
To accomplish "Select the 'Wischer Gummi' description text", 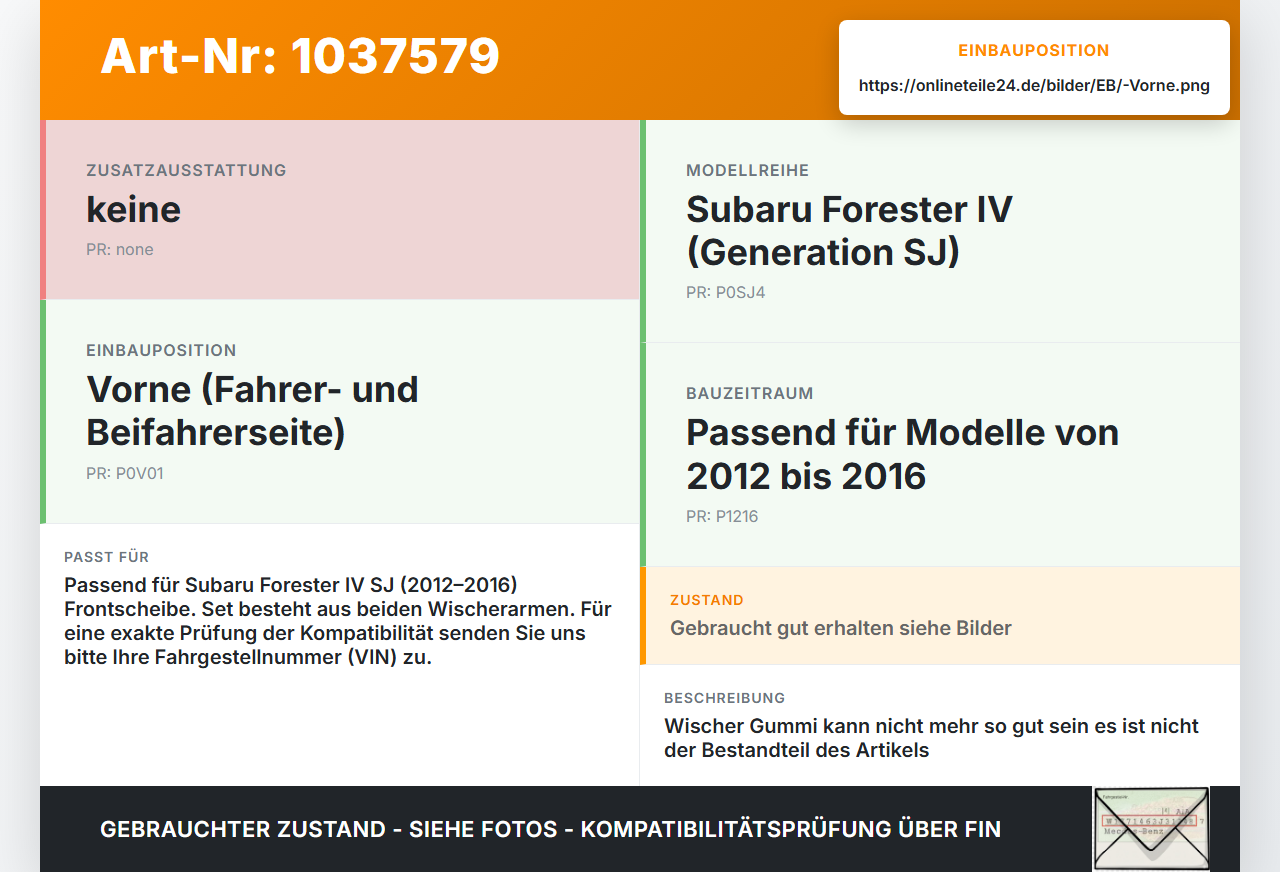I will click(x=931, y=738).
